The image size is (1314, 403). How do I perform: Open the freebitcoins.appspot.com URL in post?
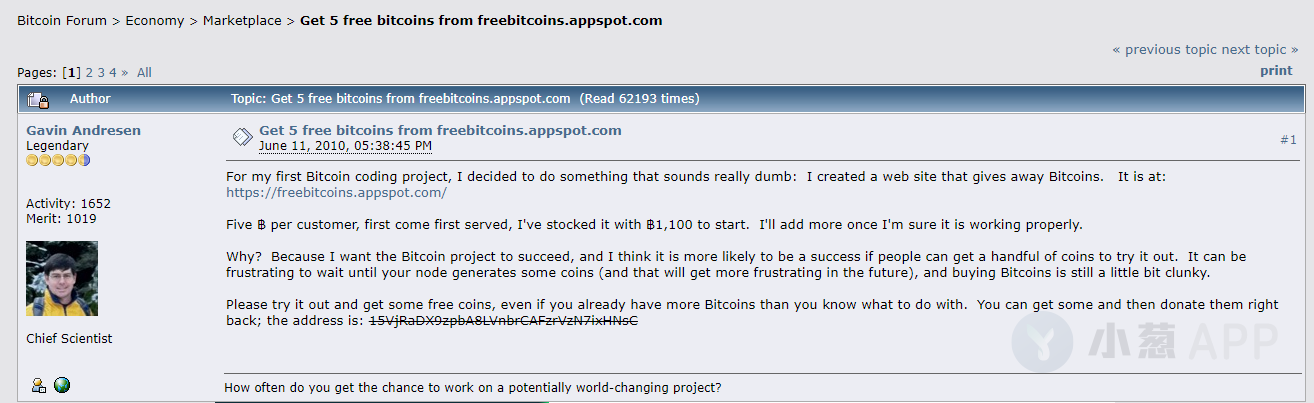pos(336,192)
